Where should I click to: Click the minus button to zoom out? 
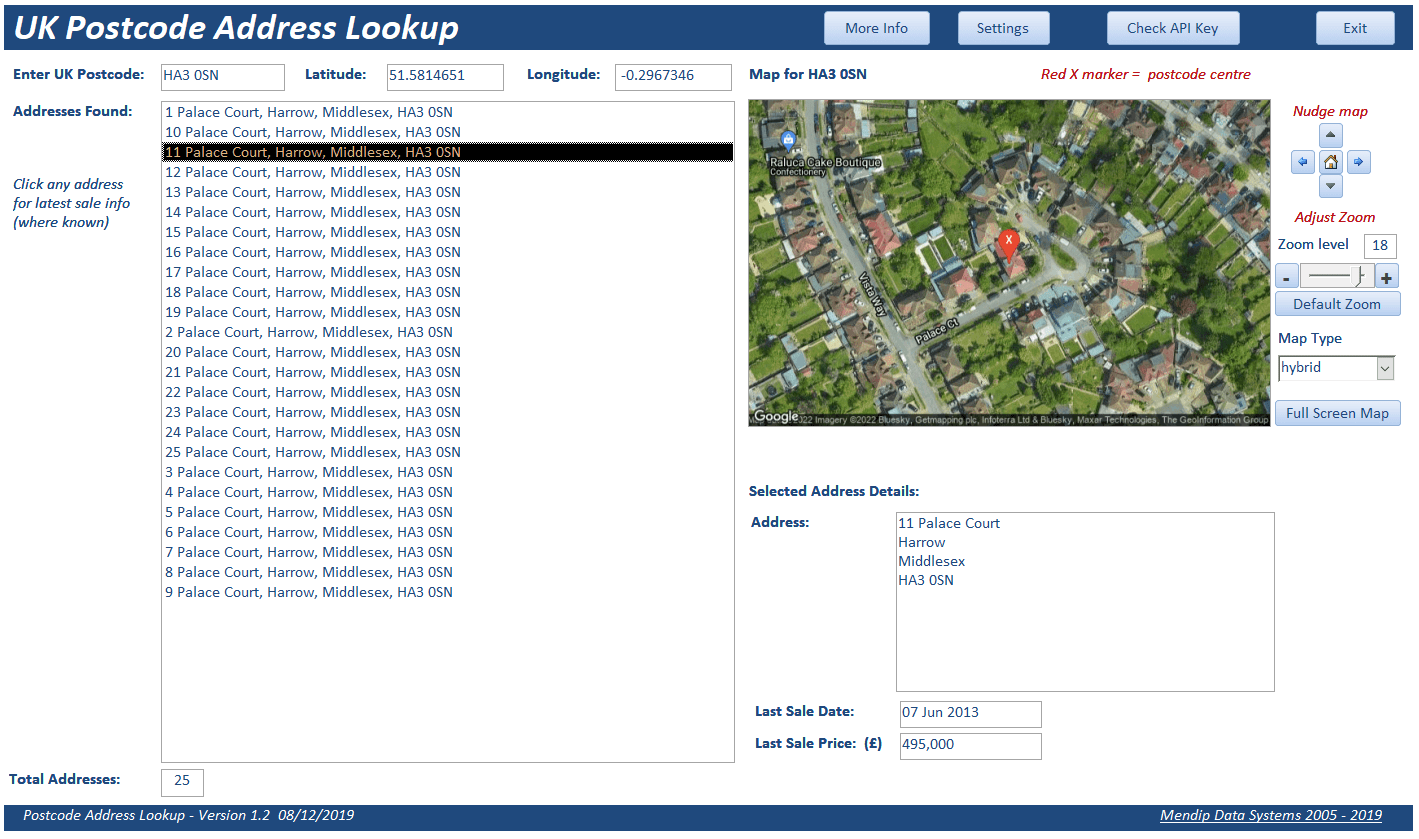[x=1287, y=276]
